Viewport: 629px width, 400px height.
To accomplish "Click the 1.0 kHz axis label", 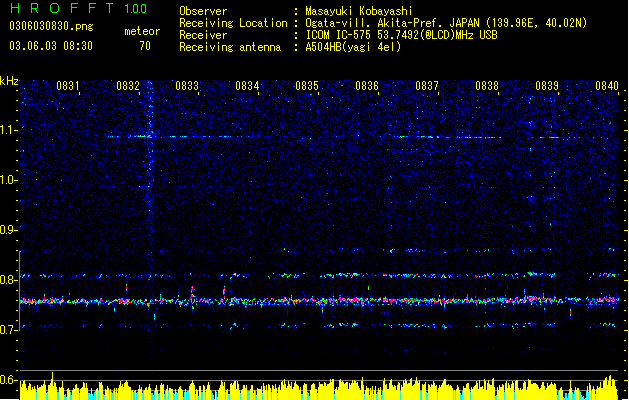I will [x=9, y=180].
